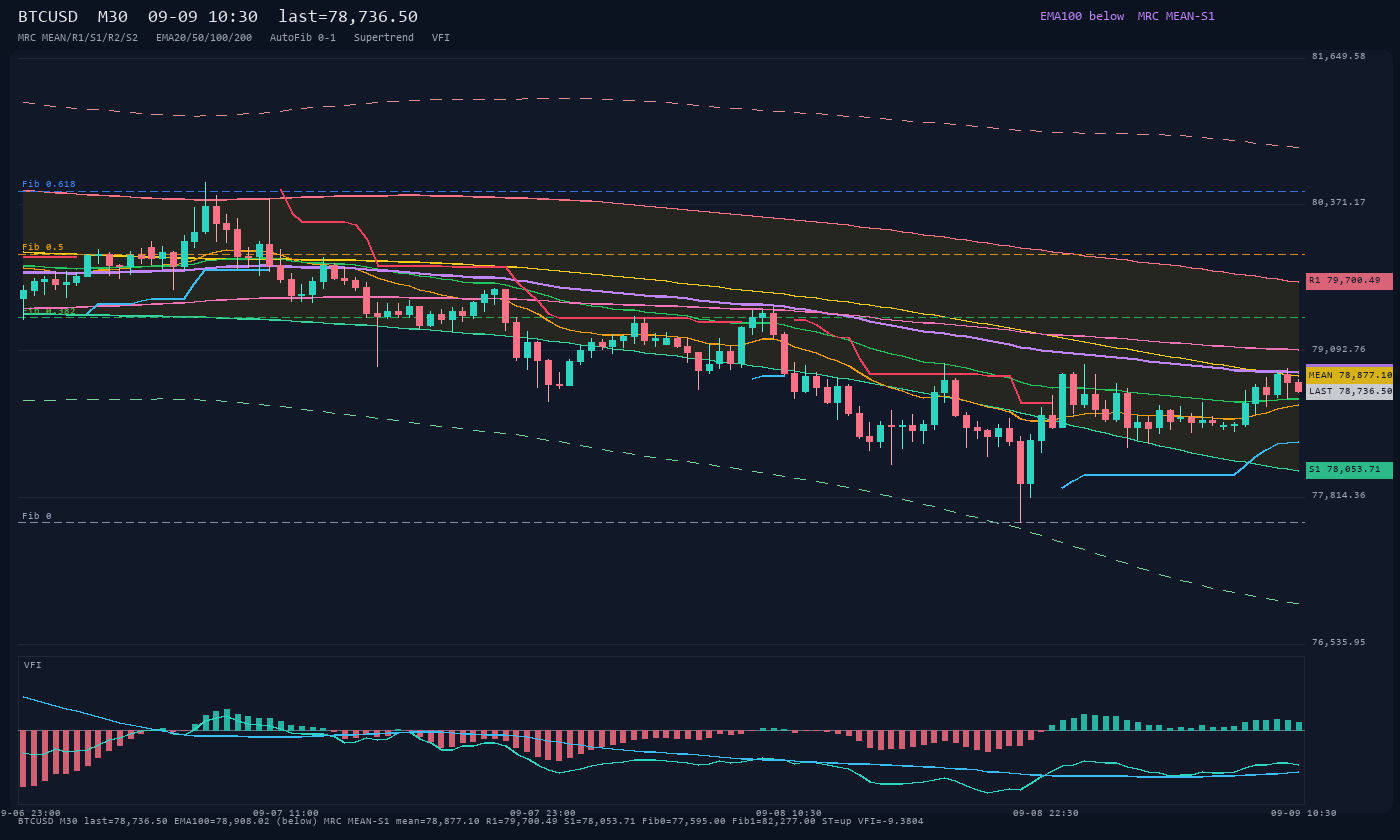Click the 09-08 22:30 time axis label
The height and width of the screenshot is (840, 1400).
pos(1046,813)
